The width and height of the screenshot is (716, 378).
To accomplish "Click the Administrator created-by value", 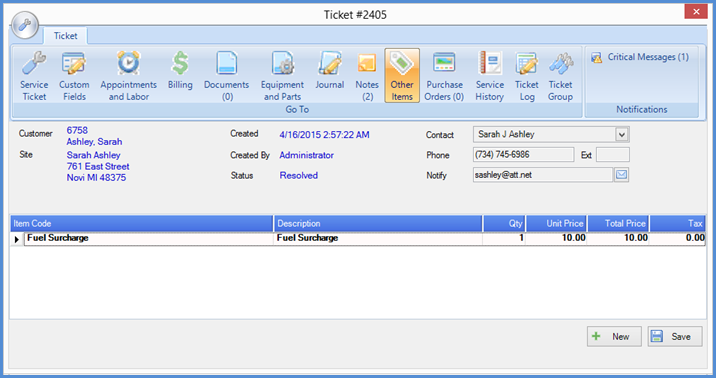I will (306, 155).
